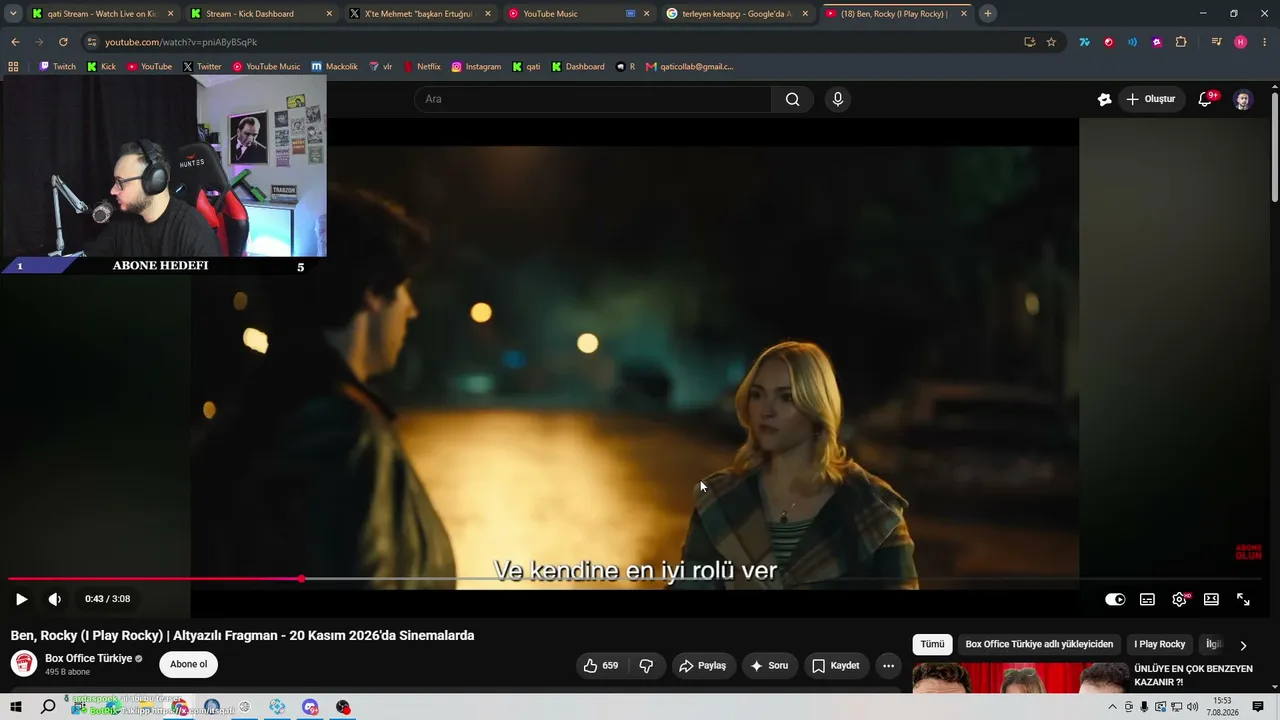Open the Chrome apps grid shortcut
This screenshot has height=720, width=1280.
pyautogui.click(x=13, y=67)
